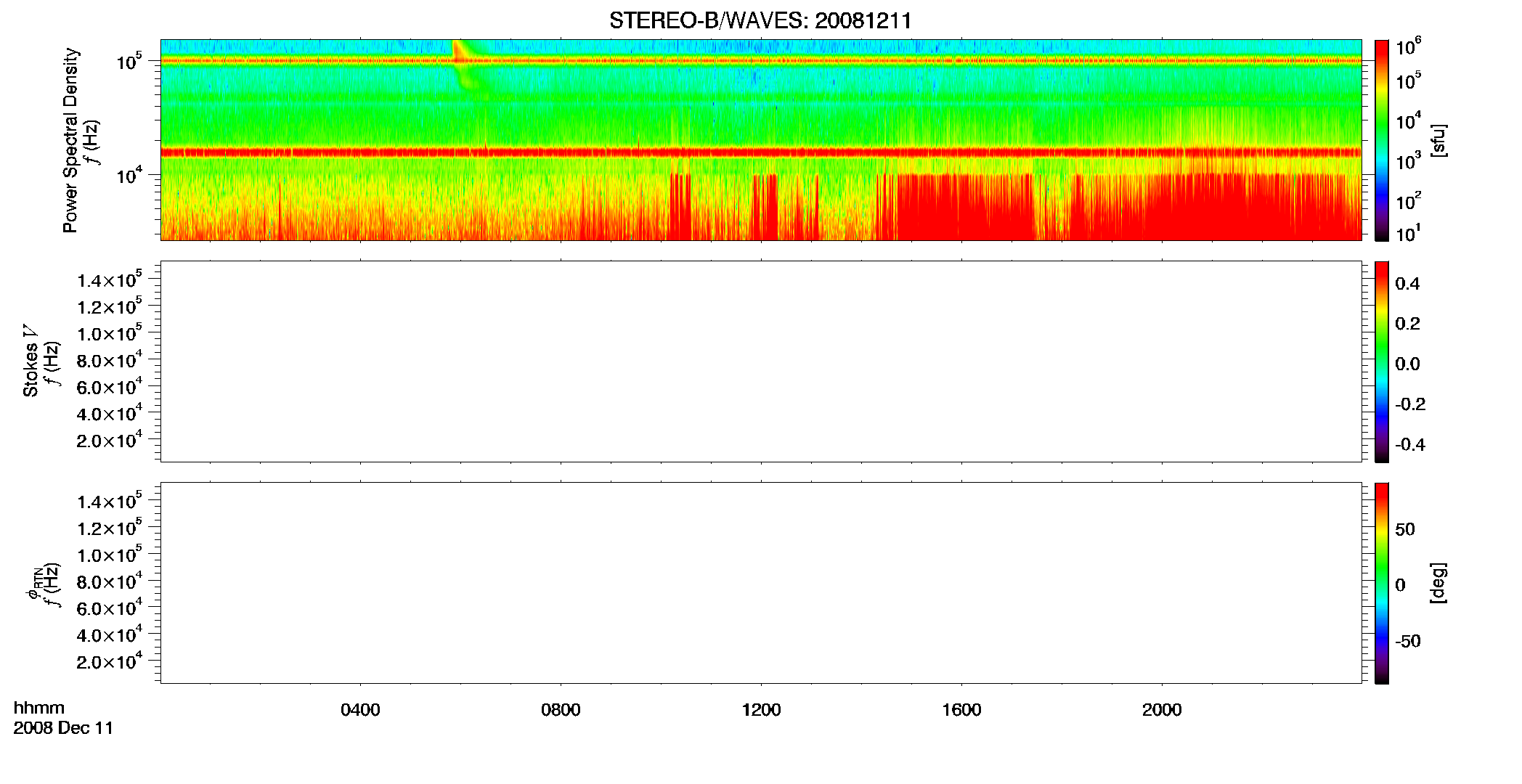Click the empty phi RTN bottom panel
The width and height of the screenshot is (1522, 784).
click(761, 583)
